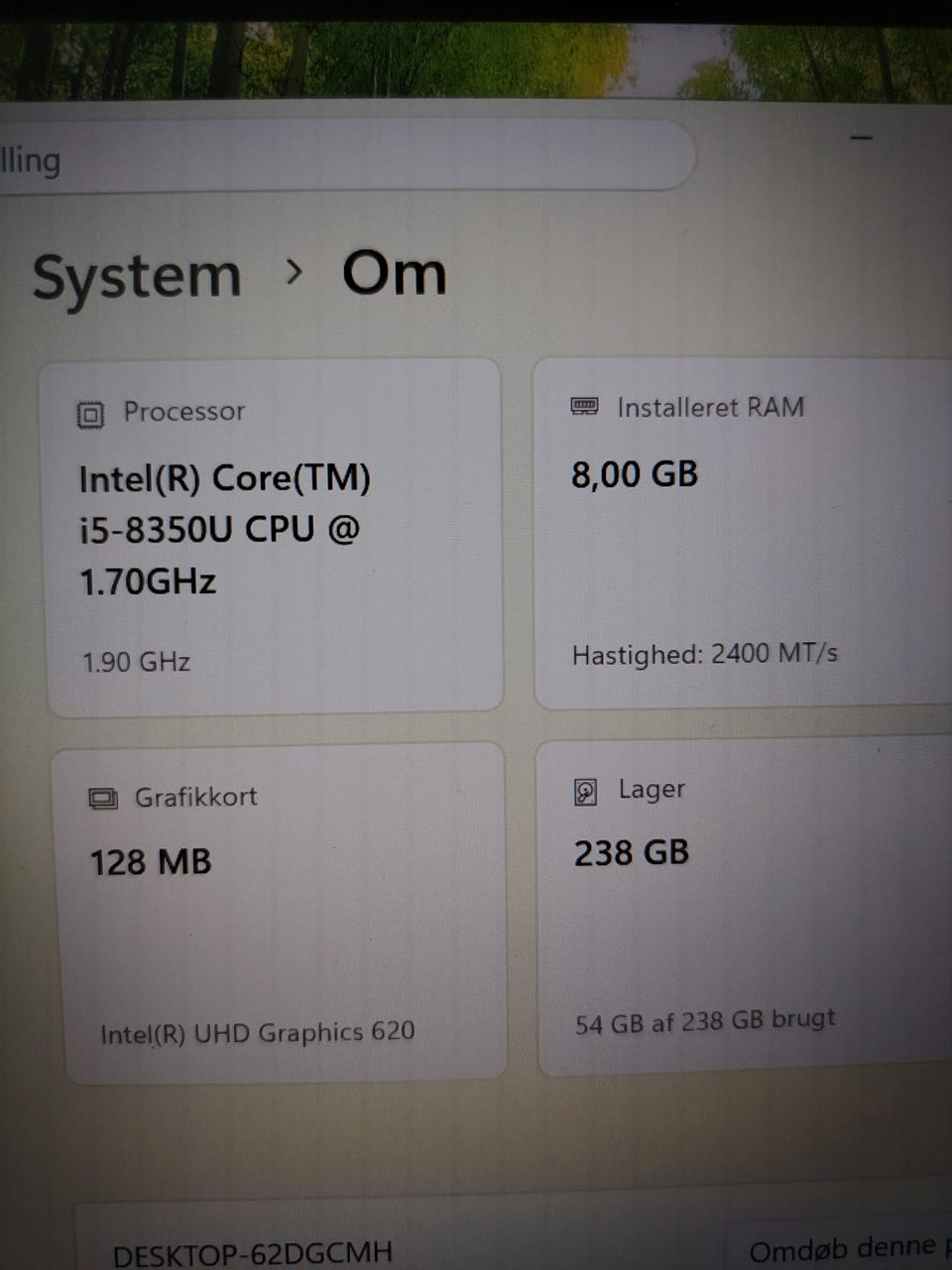Open the Processor info card
Screen dimensions: 952x1270
[x=274, y=536]
